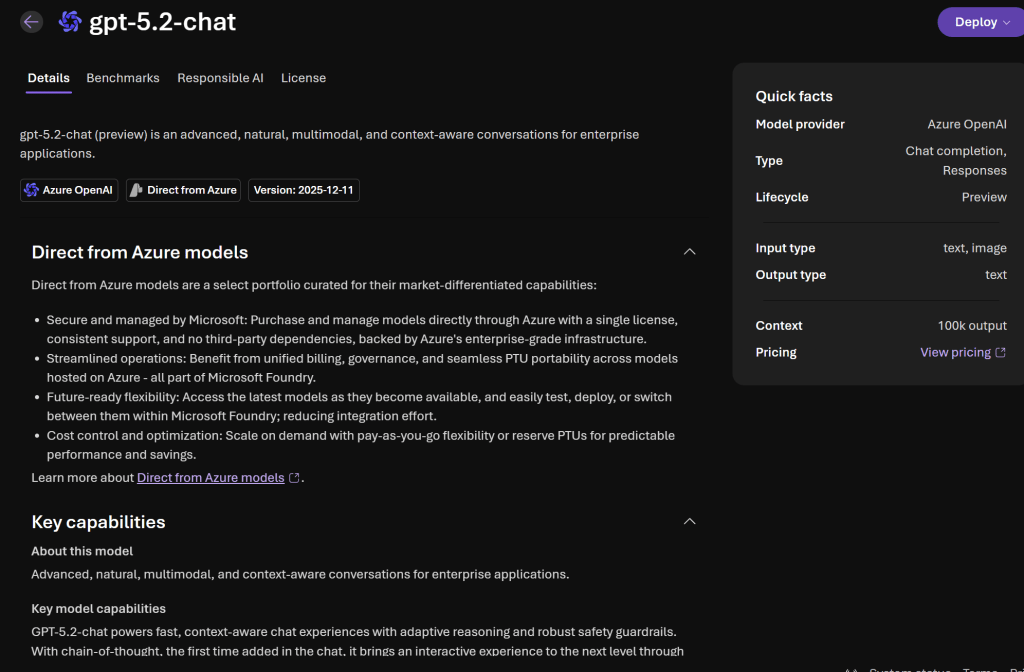Viewport: 1024px width, 672px height.
Task: Click the back arrow icon
Action: coord(31,22)
